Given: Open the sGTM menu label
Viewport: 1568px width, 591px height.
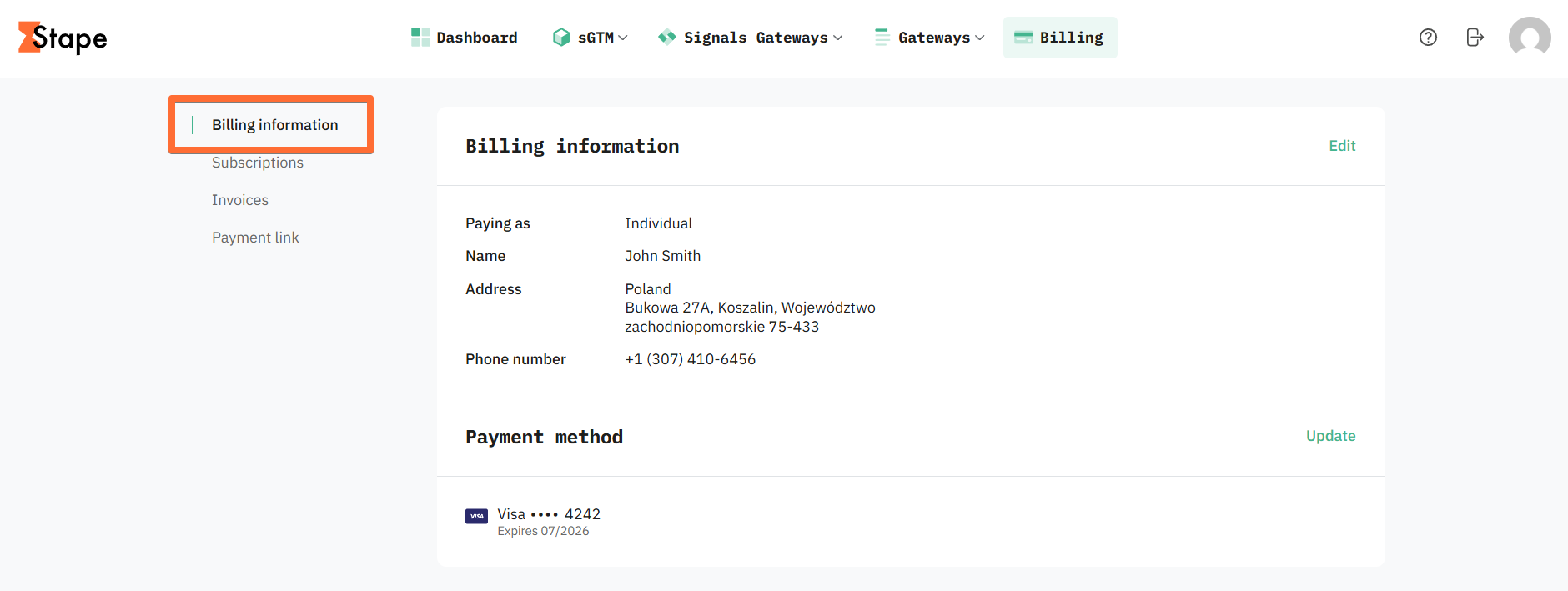Looking at the screenshot, I should click(x=596, y=38).
